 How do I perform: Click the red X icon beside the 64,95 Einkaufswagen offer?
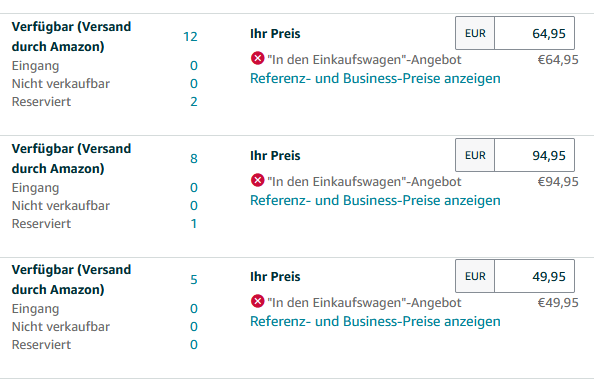(x=258, y=59)
